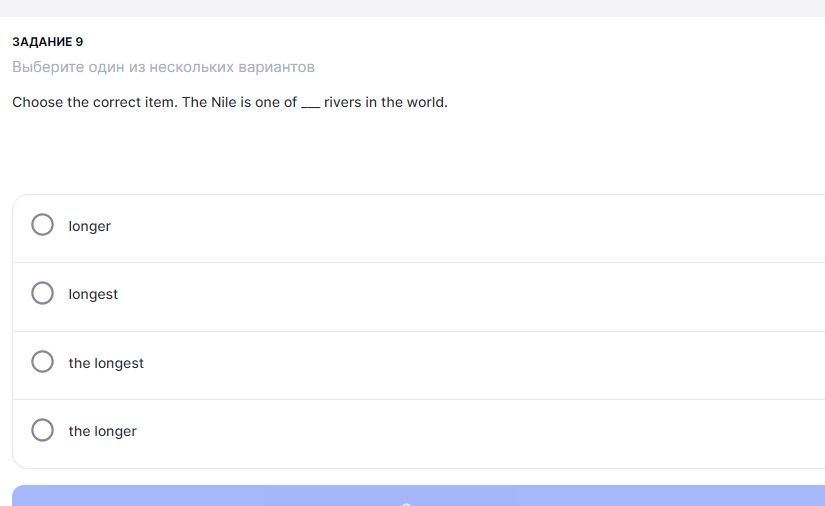Image resolution: width=825 pixels, height=506 pixels.
Task: Click the blue submit button at bottom
Action: pos(418,495)
